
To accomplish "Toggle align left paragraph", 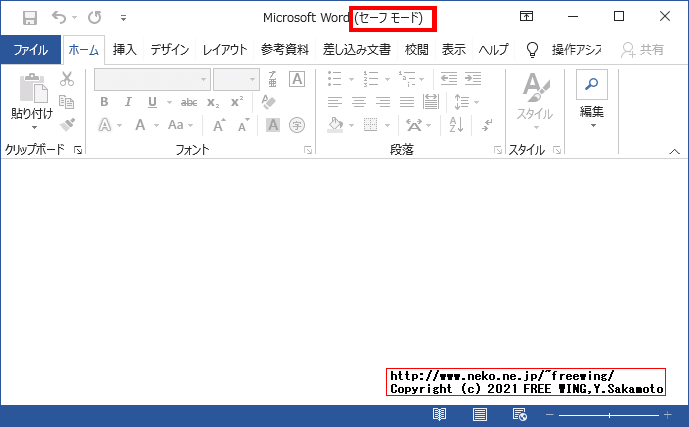I will click(x=334, y=102).
